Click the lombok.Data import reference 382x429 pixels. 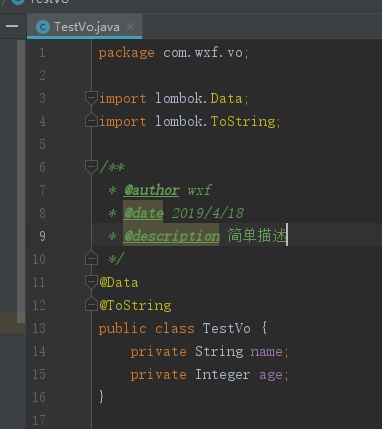(x=199, y=99)
